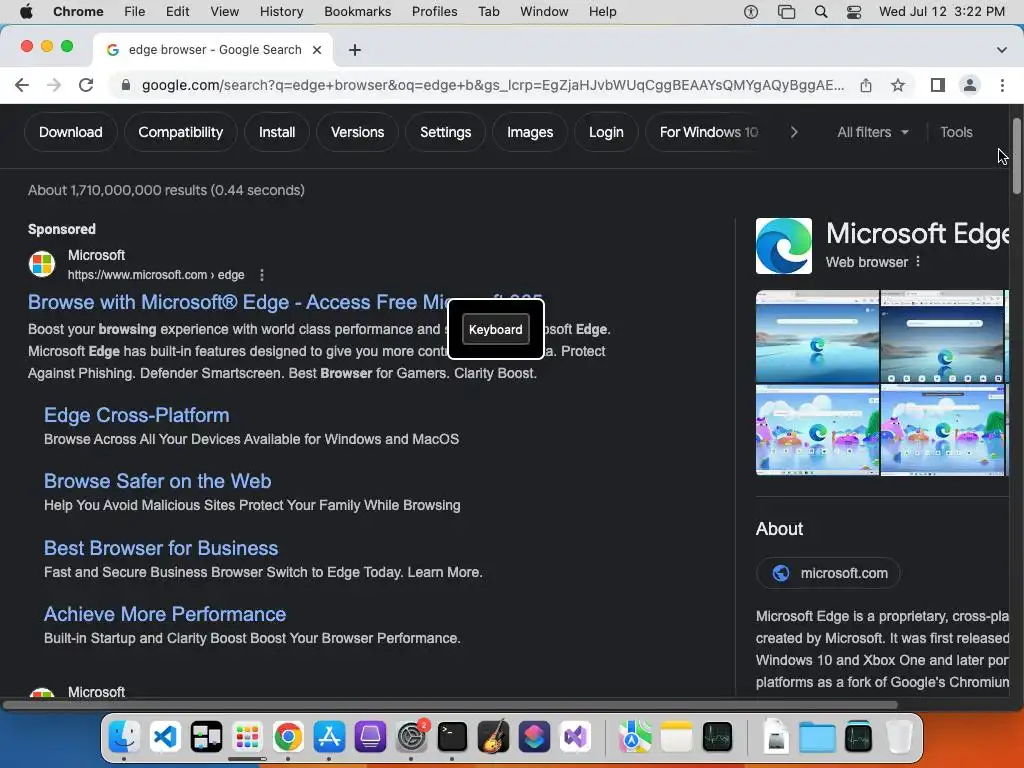The width and height of the screenshot is (1024, 768).
Task: Open the File menu
Action: pyautogui.click(x=135, y=12)
